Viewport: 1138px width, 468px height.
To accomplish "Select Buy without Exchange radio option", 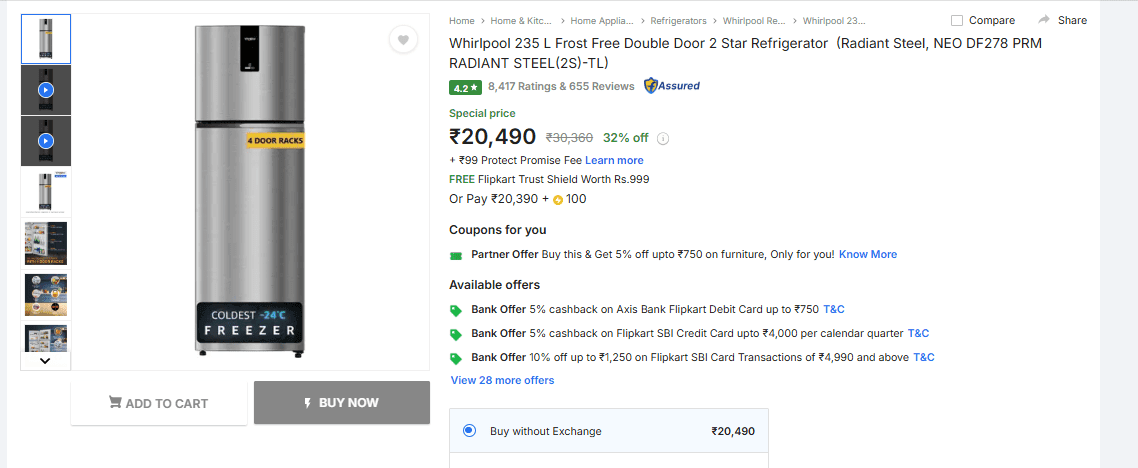I will pos(469,431).
